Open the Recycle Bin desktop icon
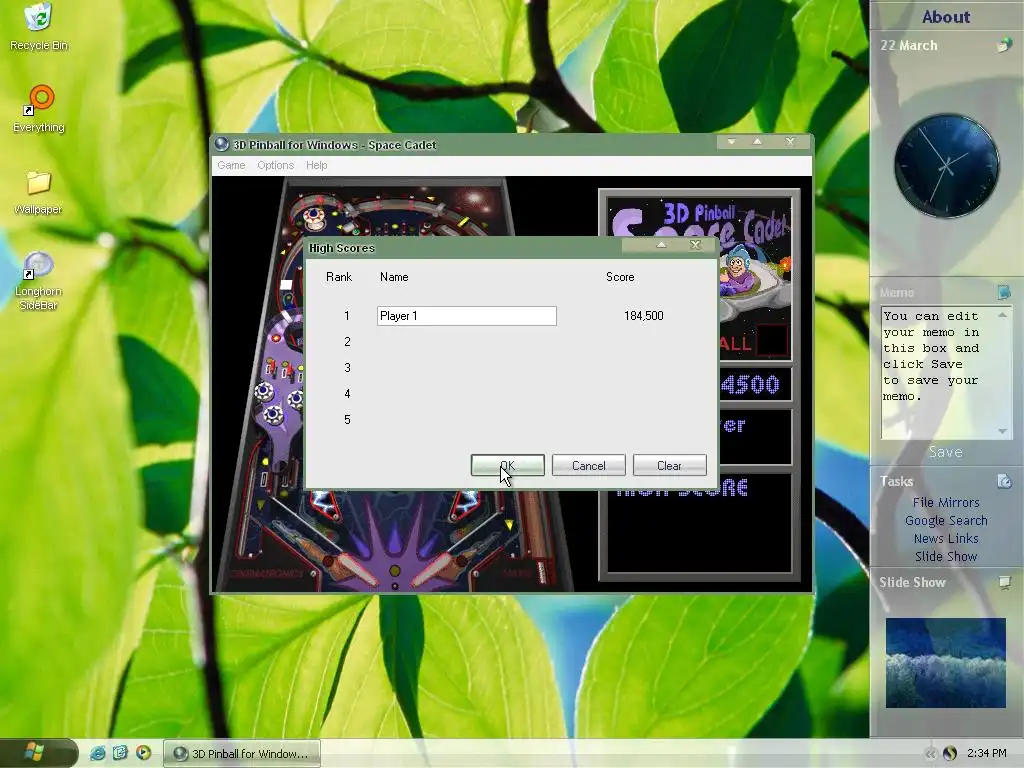 pos(39,26)
